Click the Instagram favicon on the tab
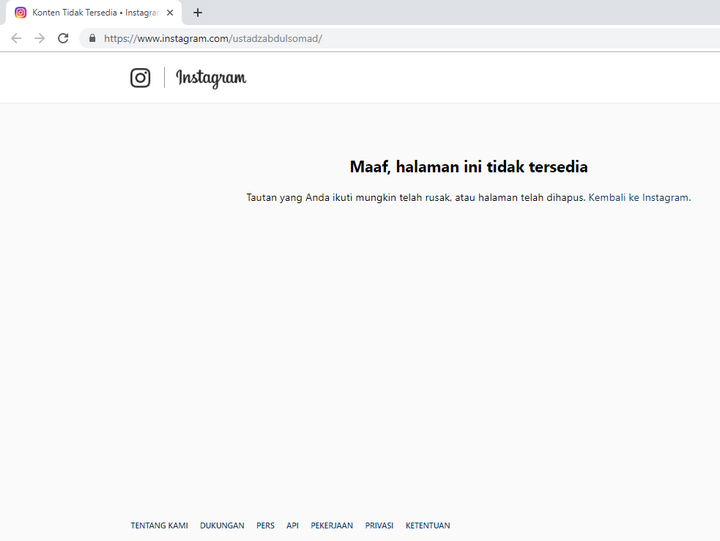 click(21, 13)
